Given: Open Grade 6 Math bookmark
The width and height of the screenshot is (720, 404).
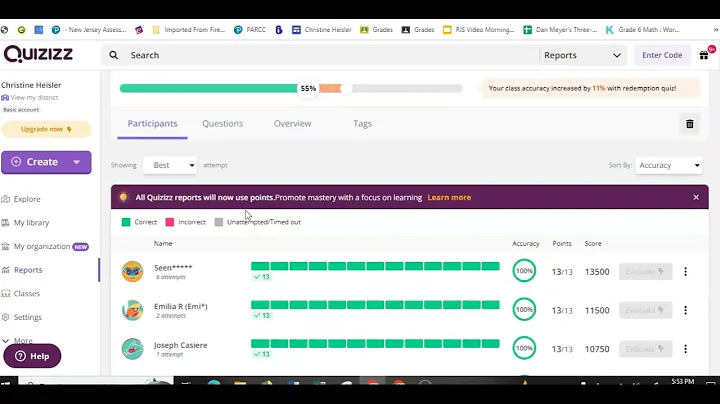Looking at the screenshot, I should (642, 30).
